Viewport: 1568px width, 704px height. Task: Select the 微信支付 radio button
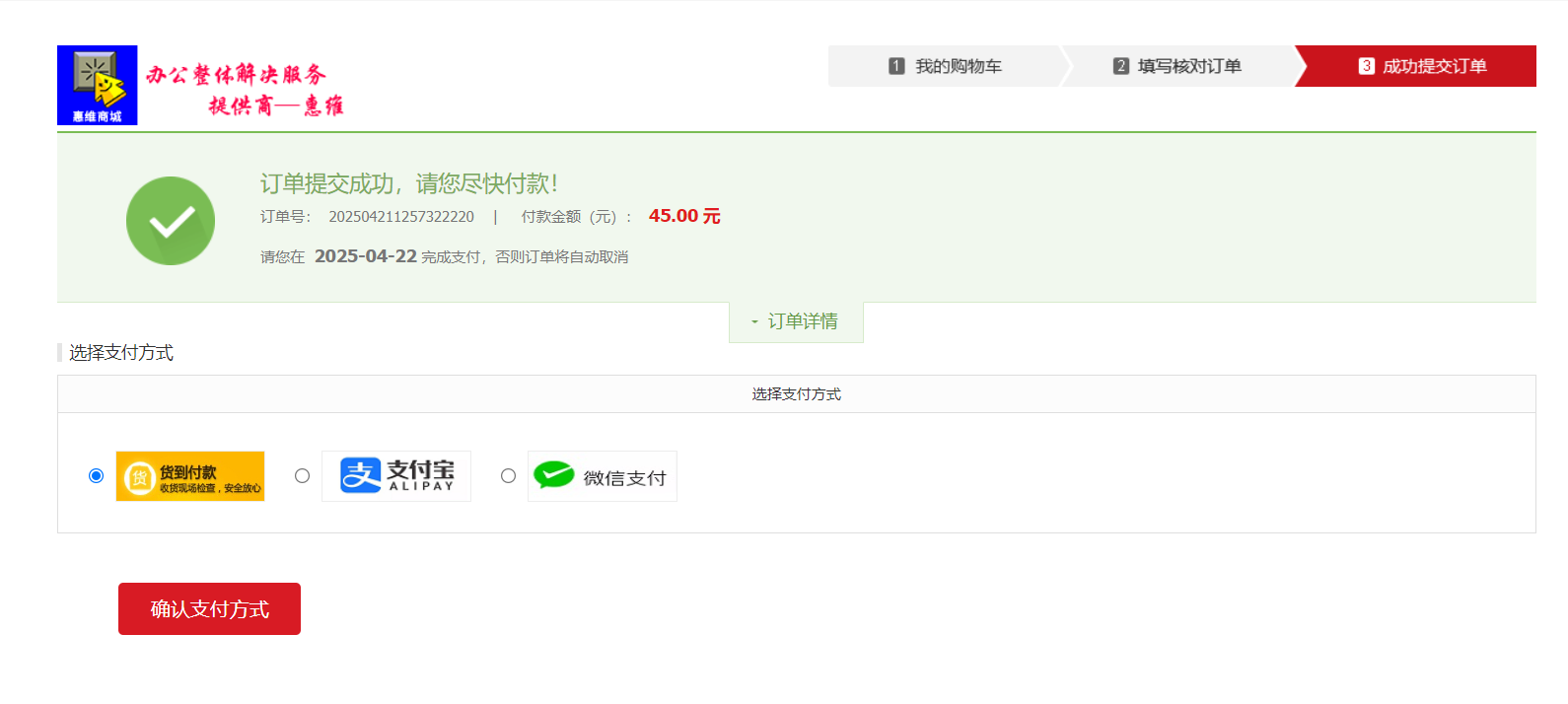pyautogui.click(x=508, y=475)
